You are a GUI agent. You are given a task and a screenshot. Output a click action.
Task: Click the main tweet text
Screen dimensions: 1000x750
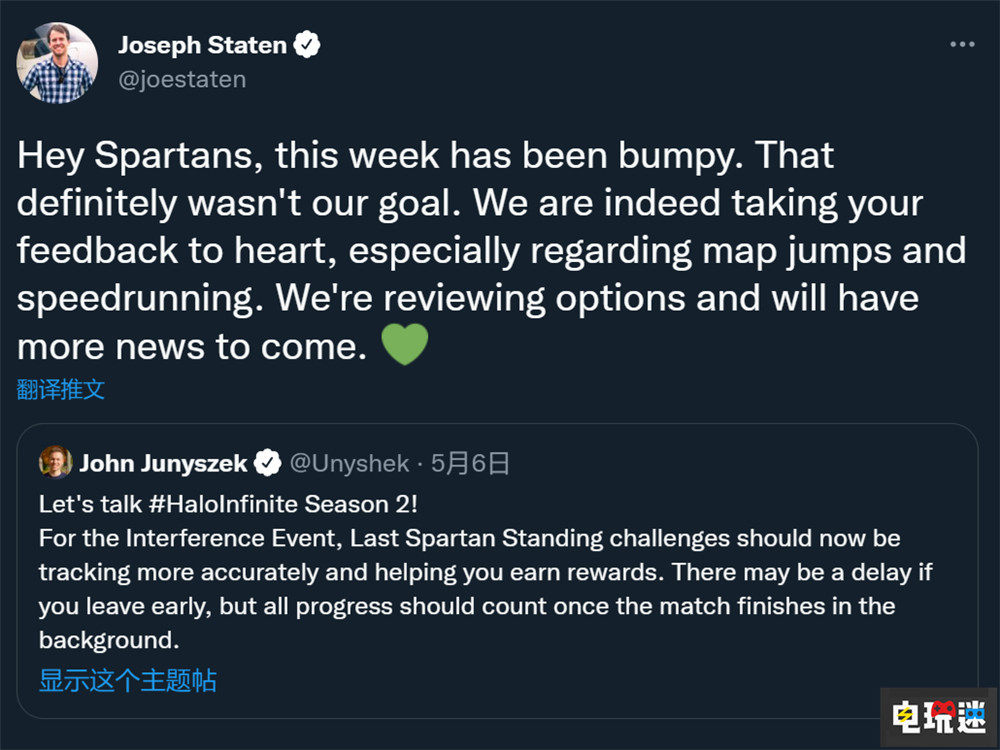tap(490, 250)
